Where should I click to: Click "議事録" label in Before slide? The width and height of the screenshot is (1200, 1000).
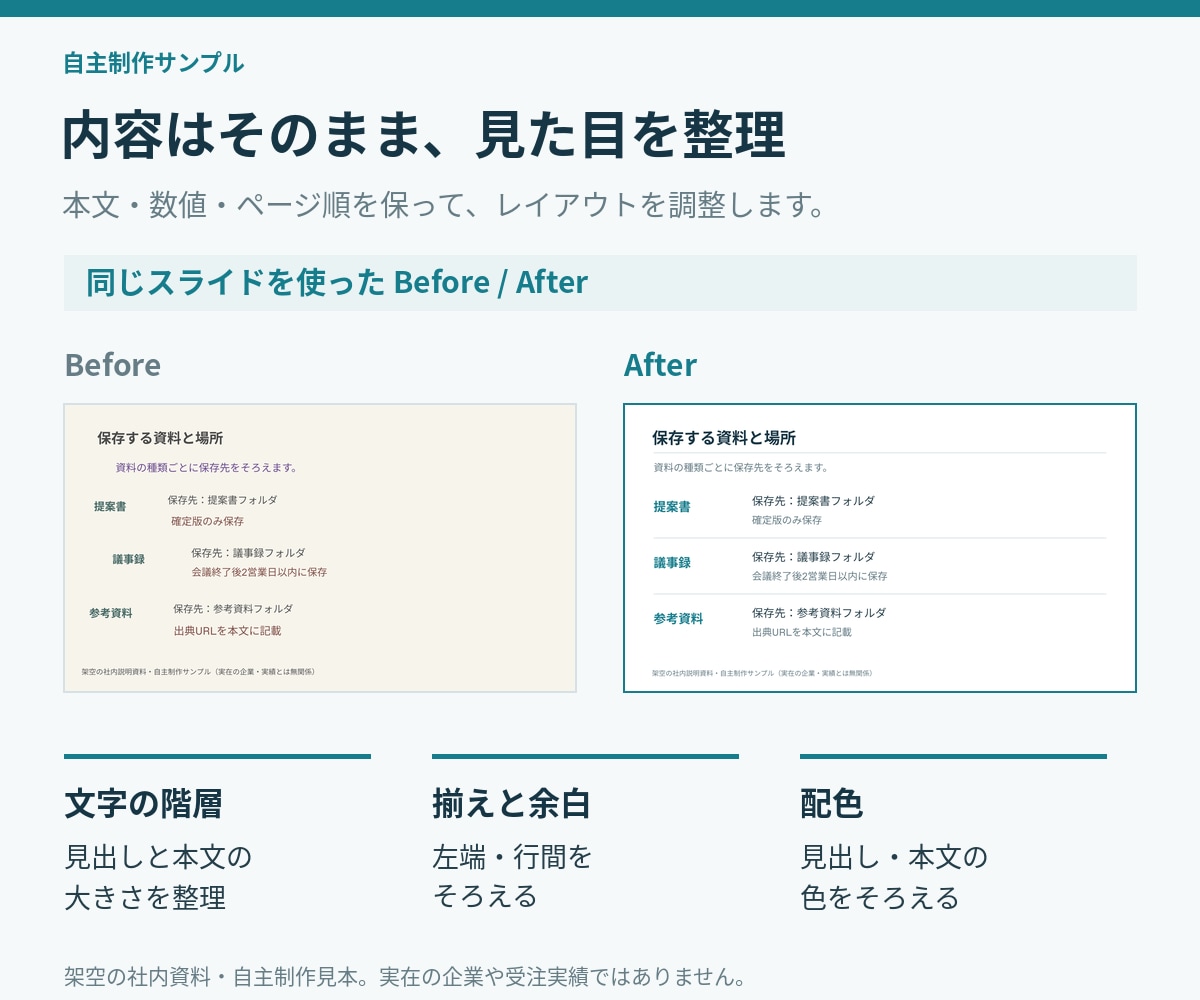(x=128, y=559)
